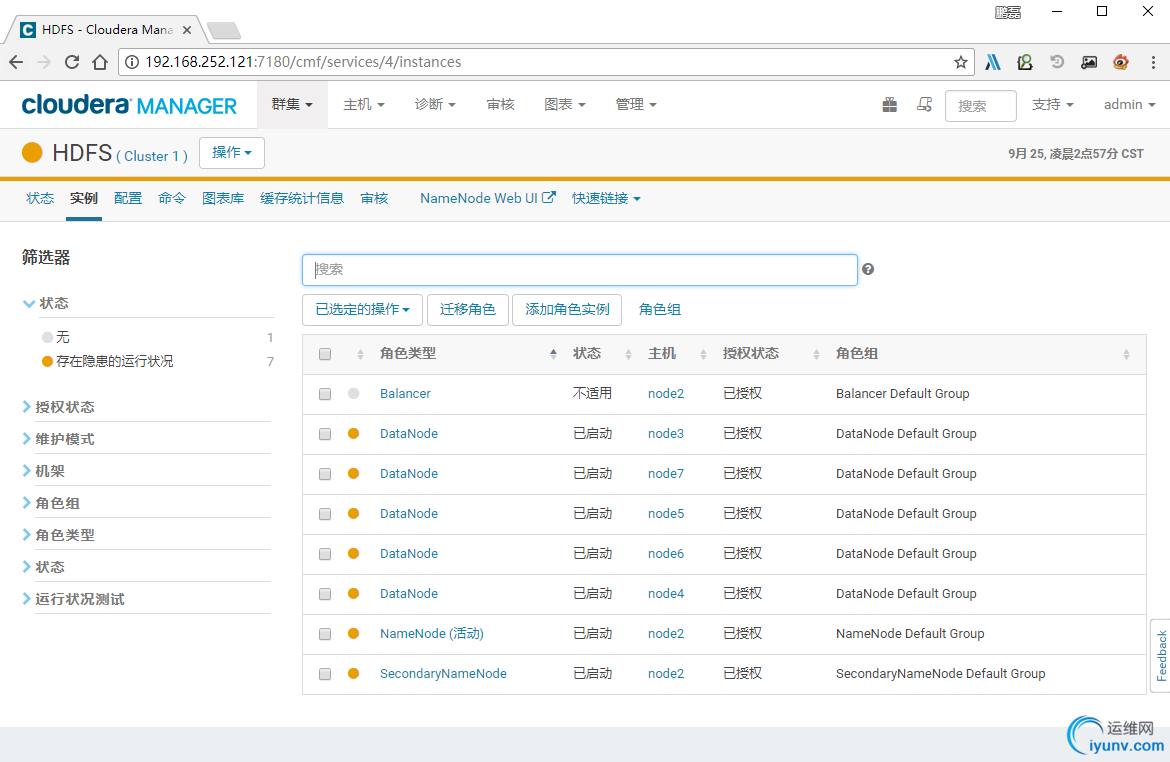Open the 角色组 link beside buttons
Viewport: 1170px width, 762px height.
tap(660, 310)
